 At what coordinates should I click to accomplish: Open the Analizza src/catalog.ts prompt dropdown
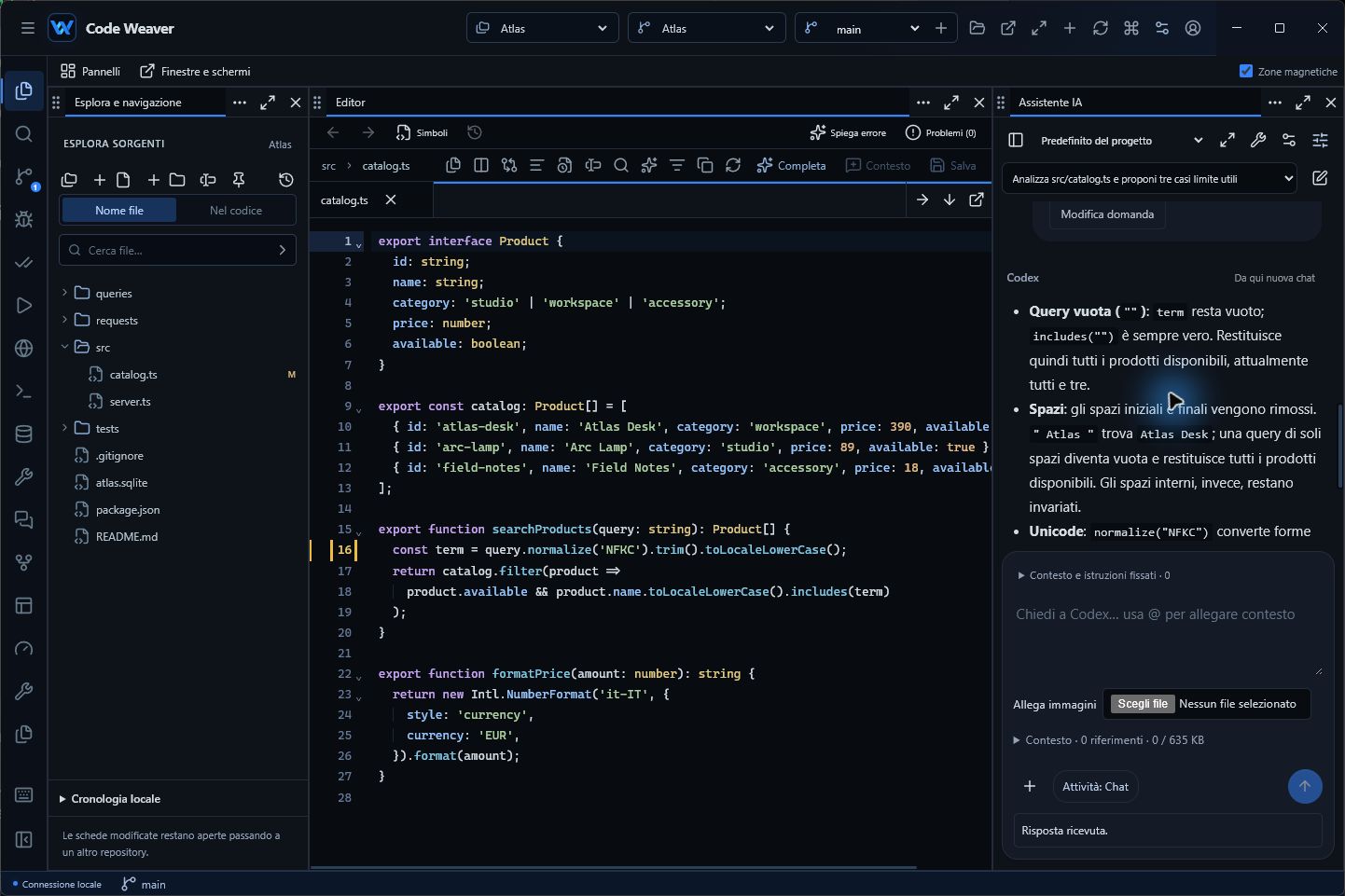pyautogui.click(x=1149, y=179)
